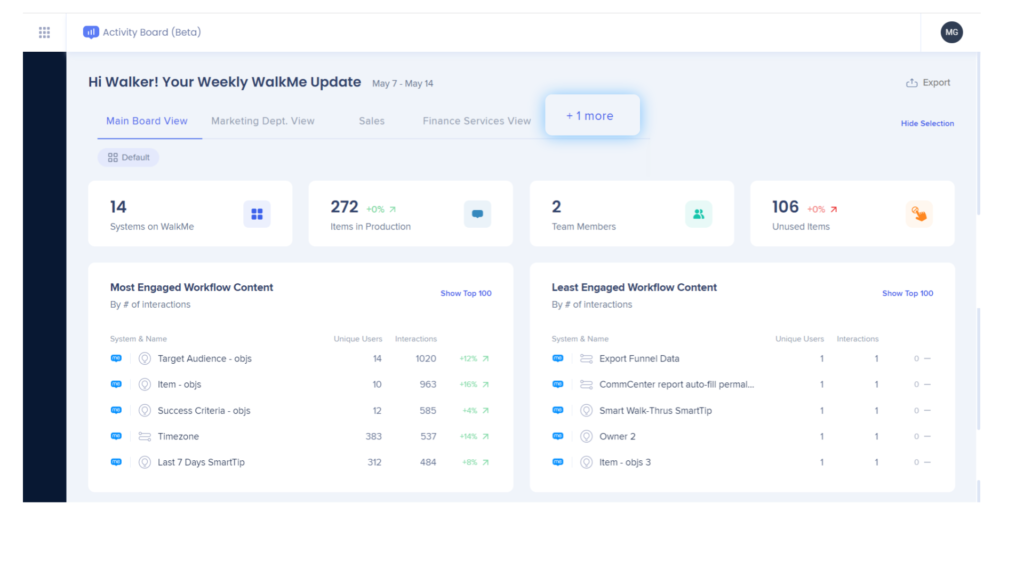Click the 383 unique users value
Screen dimensions: 1024x576
click(x=374, y=436)
